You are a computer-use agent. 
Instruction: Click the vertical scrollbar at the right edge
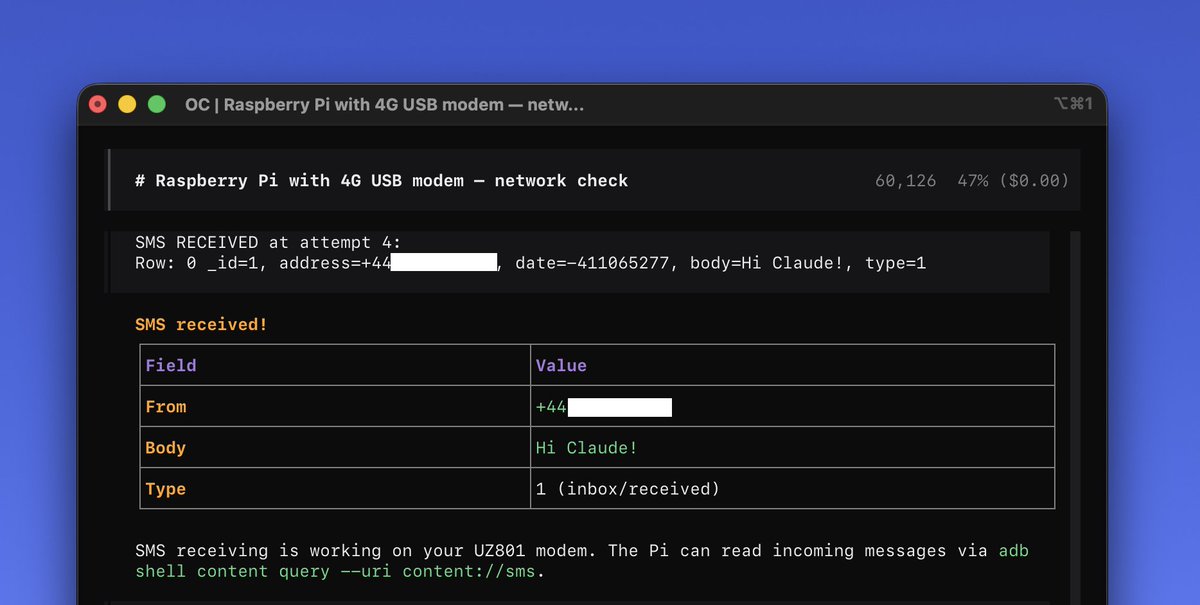1076,418
